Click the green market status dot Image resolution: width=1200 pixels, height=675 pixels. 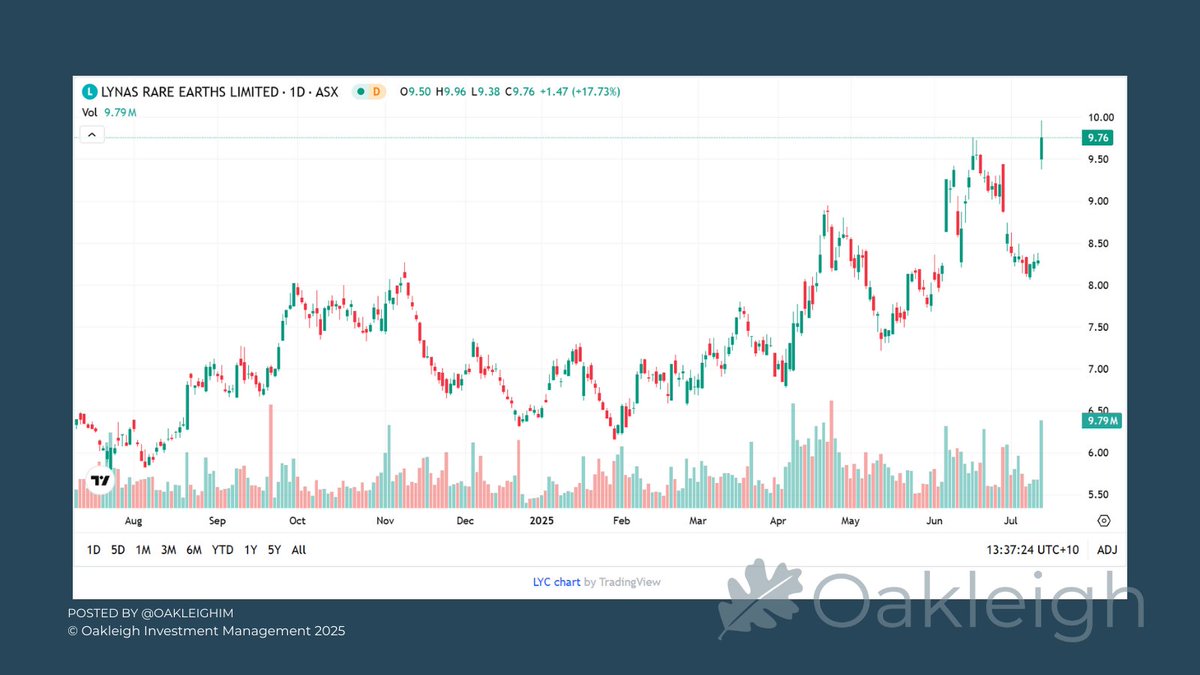click(x=360, y=92)
